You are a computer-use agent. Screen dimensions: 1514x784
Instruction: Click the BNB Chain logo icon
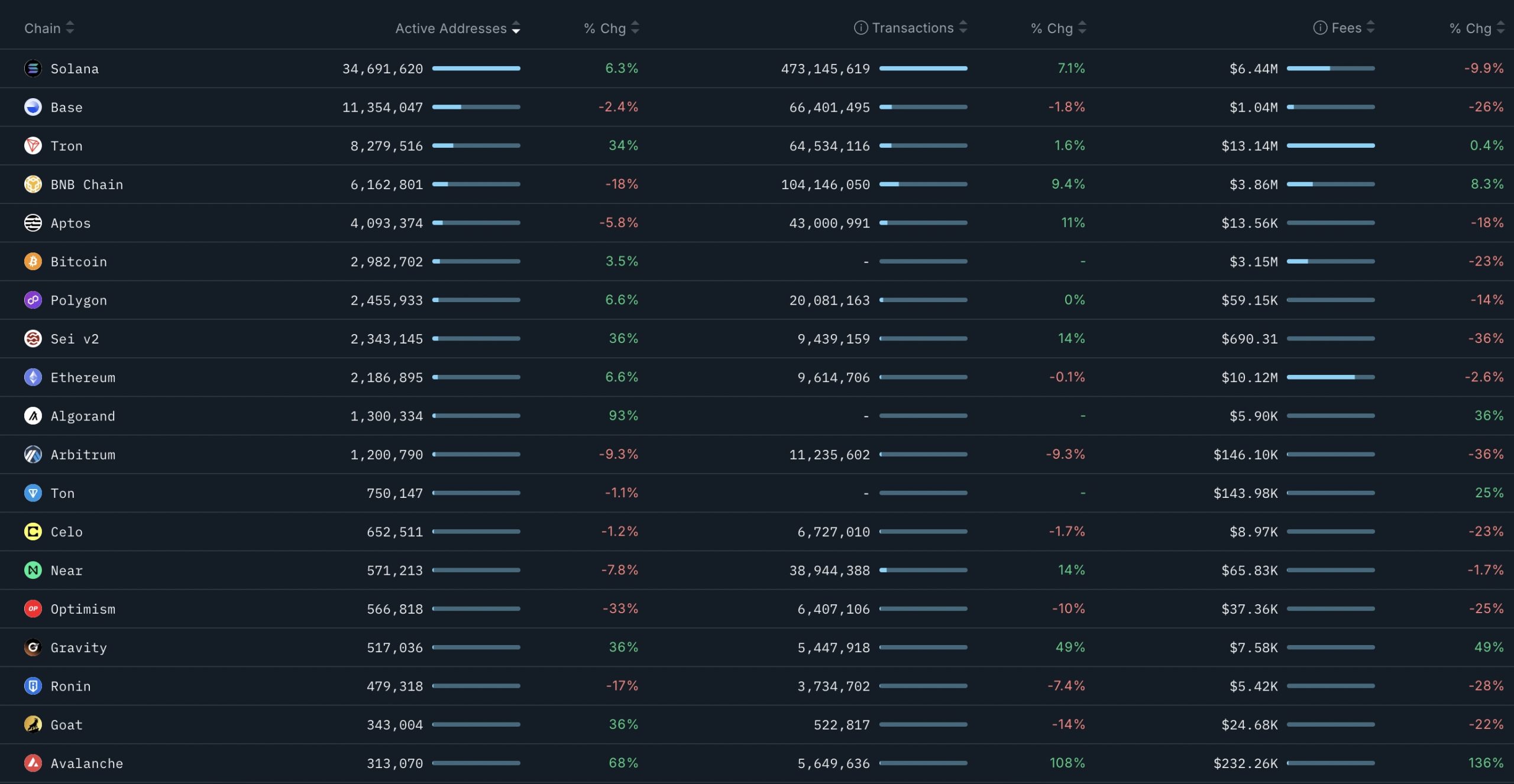(x=33, y=184)
